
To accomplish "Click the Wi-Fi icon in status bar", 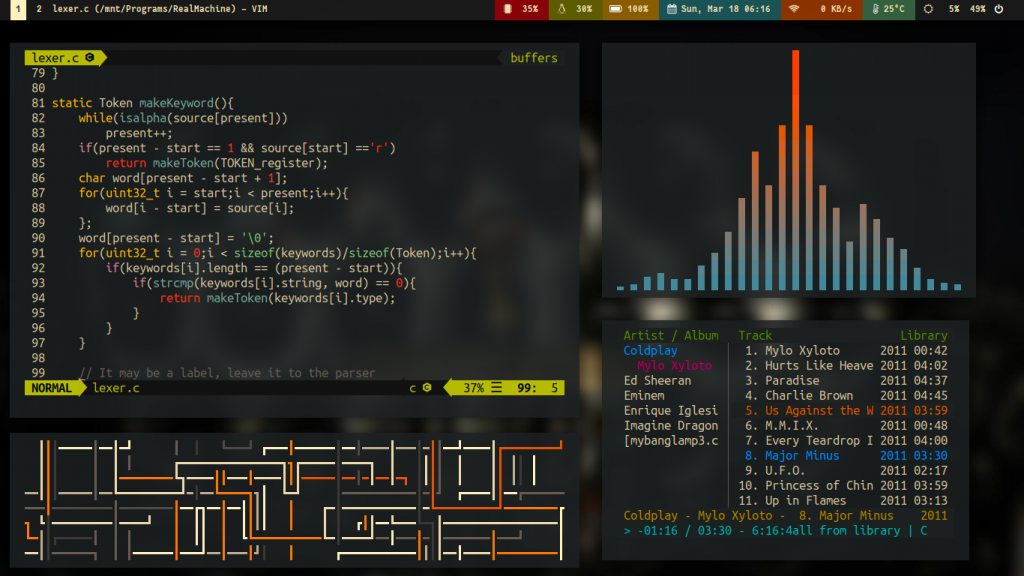I will pos(794,9).
